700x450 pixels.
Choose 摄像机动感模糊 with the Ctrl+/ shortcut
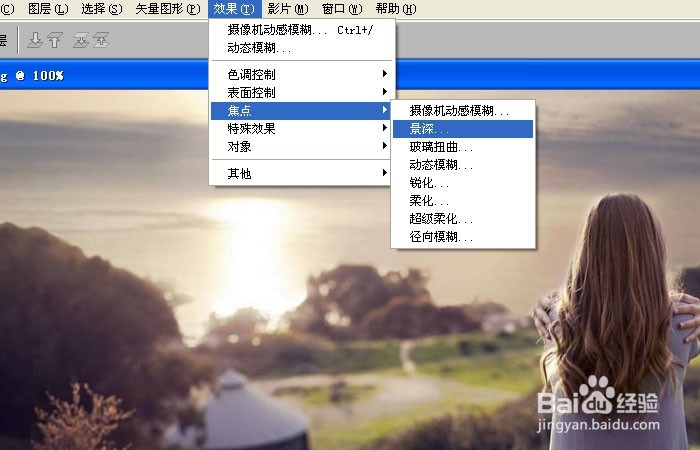(x=302, y=30)
